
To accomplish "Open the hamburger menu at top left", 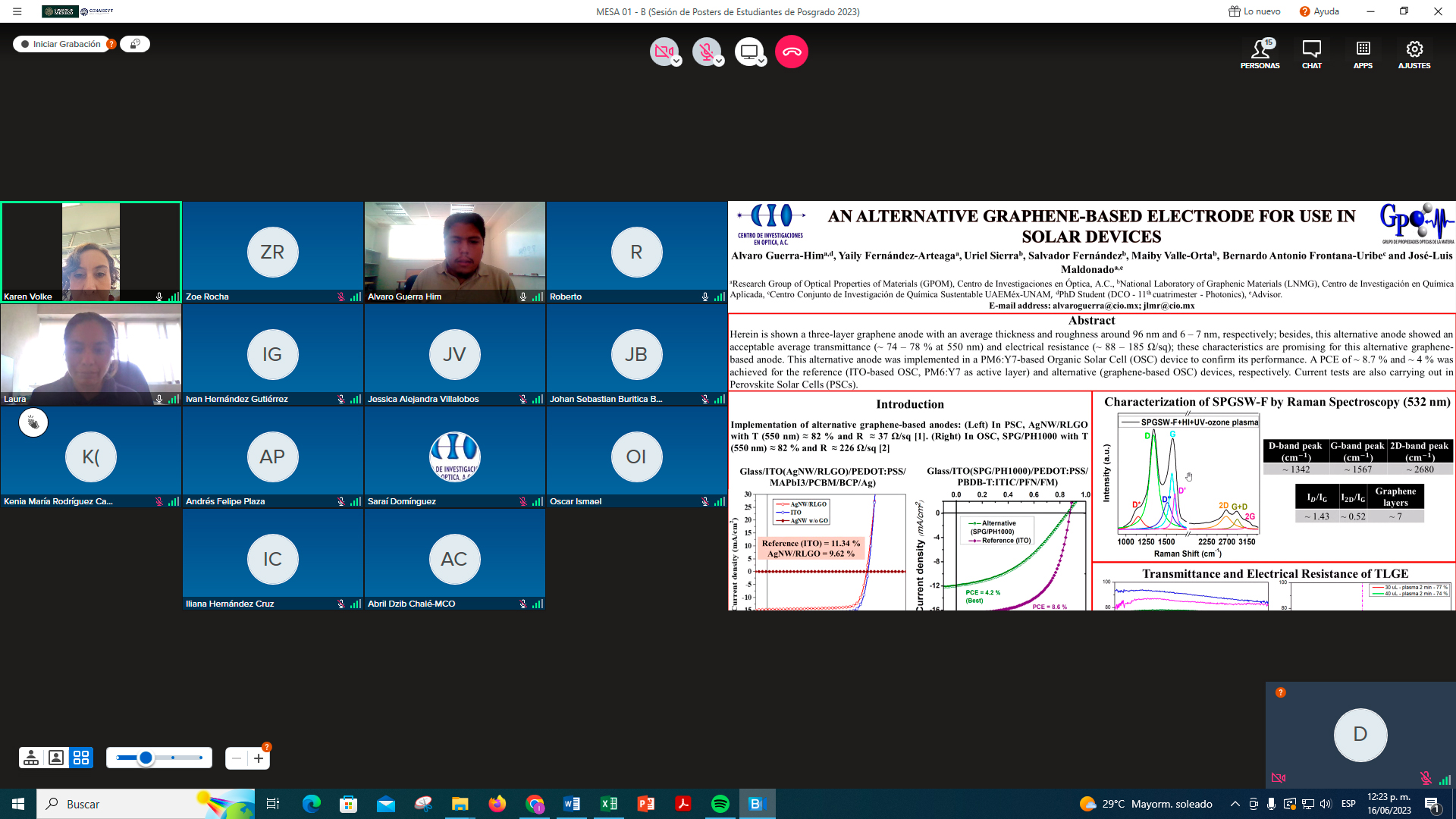I will click(x=17, y=11).
